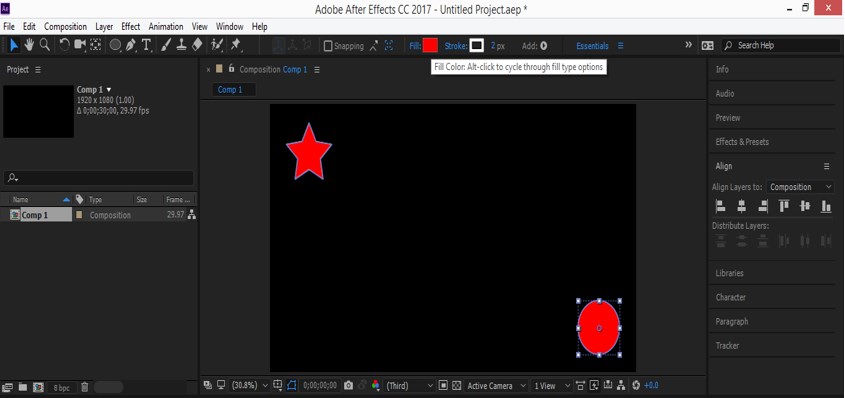This screenshot has width=845, height=398.
Task: Open the Composition menu
Action: (65, 26)
